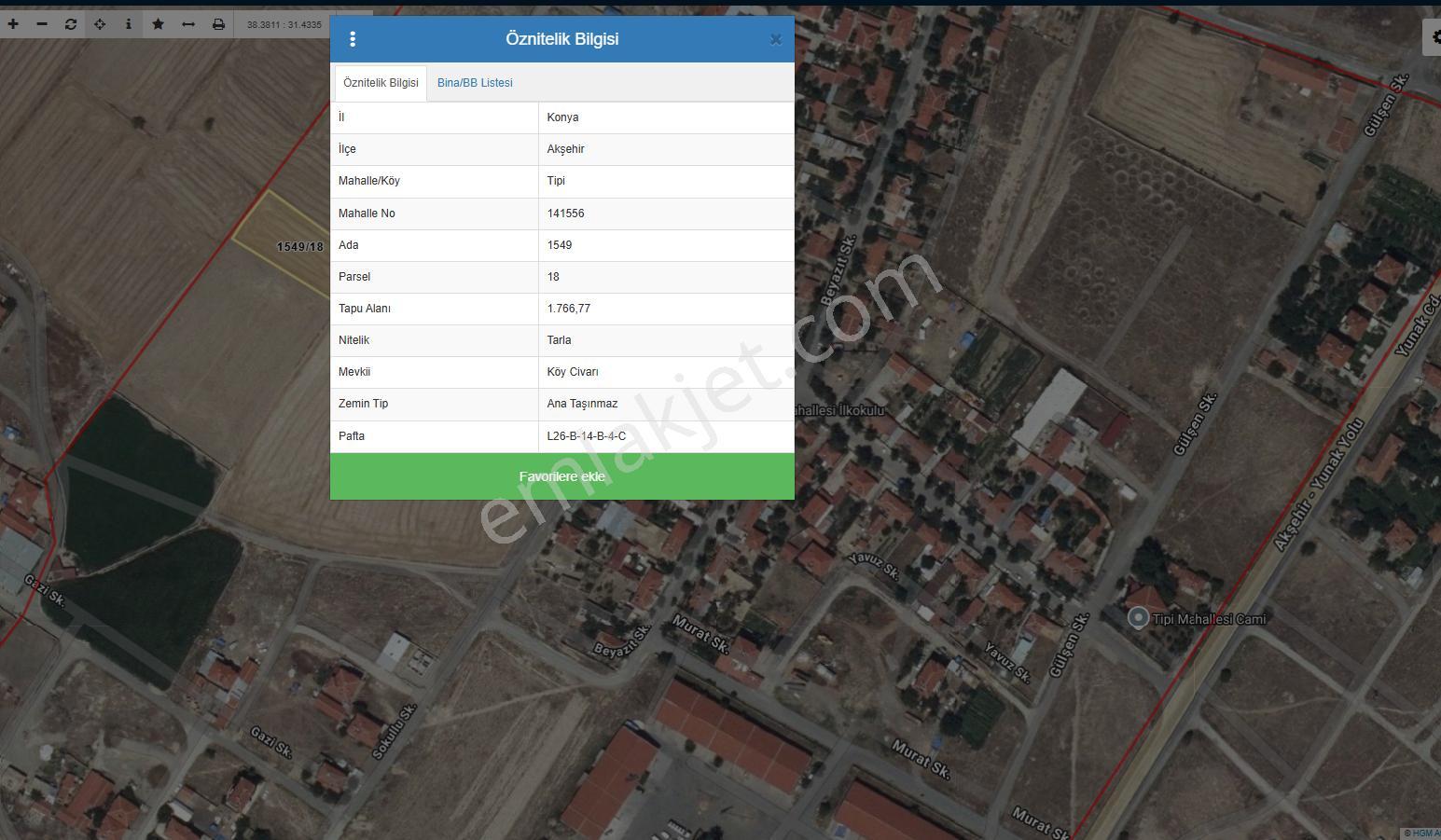1441x840 pixels.
Task: Select the info query tool
Action: click(129, 24)
